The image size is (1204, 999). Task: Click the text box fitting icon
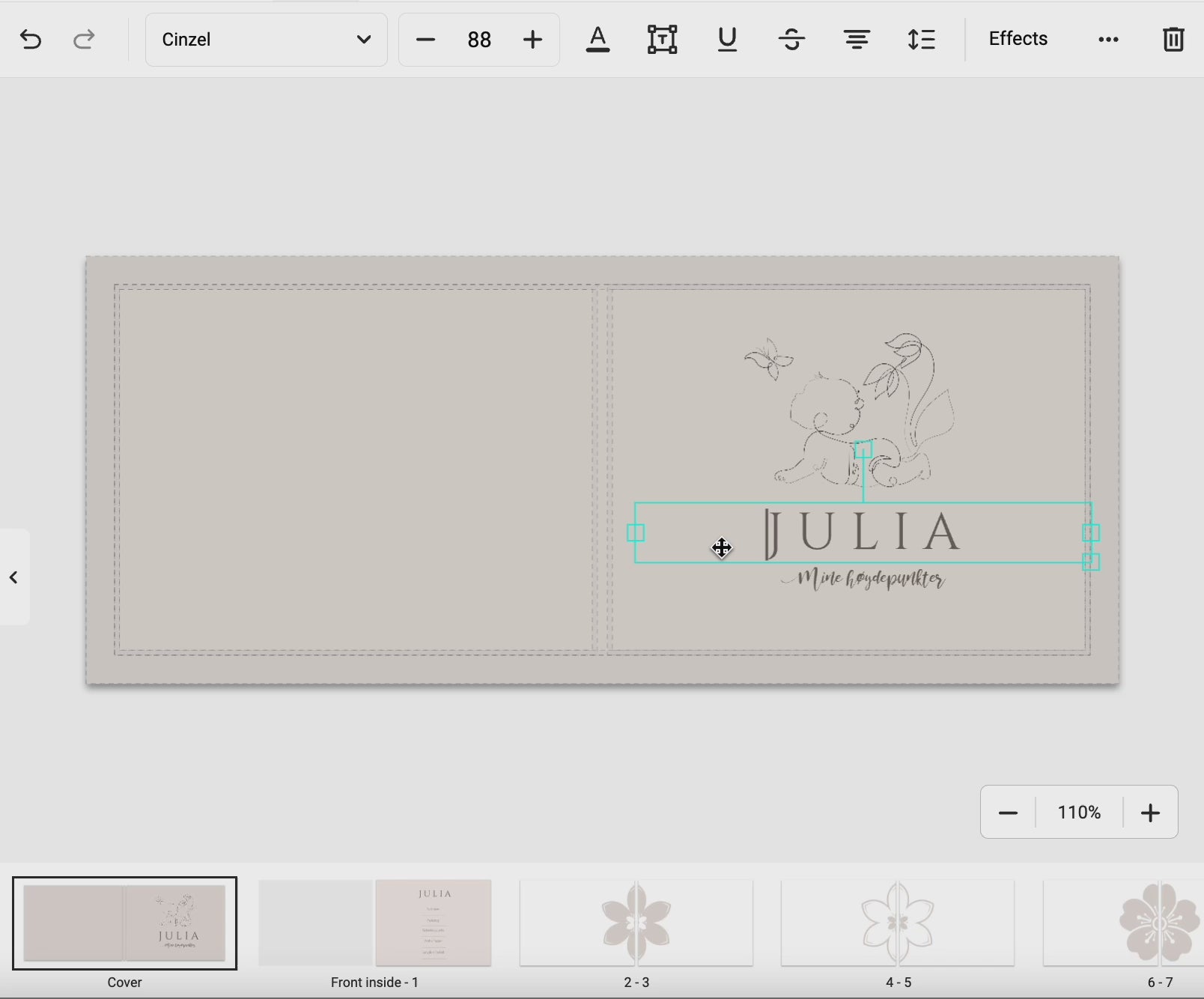tap(662, 40)
